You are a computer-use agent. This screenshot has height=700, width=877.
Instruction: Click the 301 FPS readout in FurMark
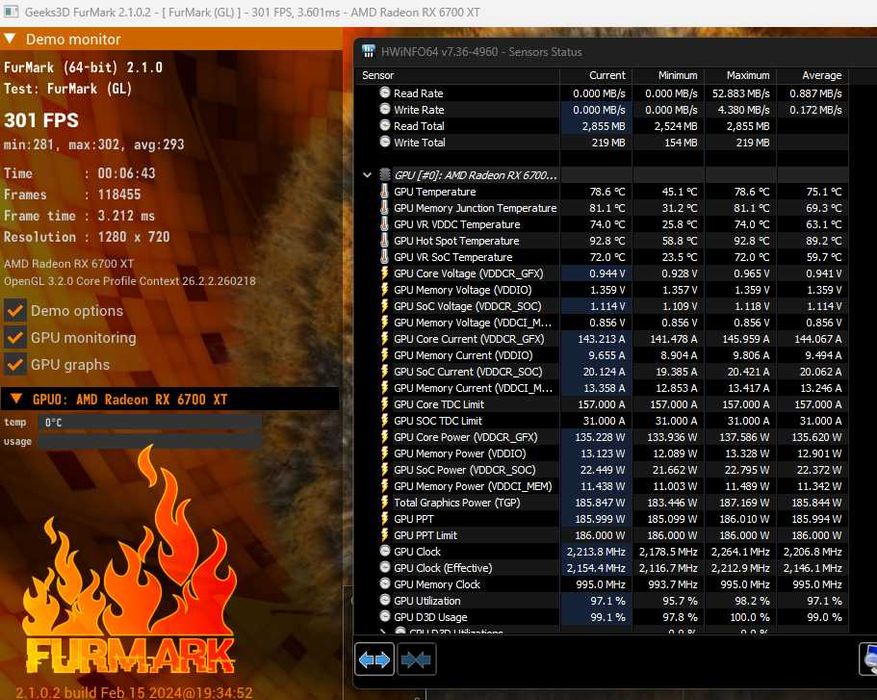[x=41, y=120]
